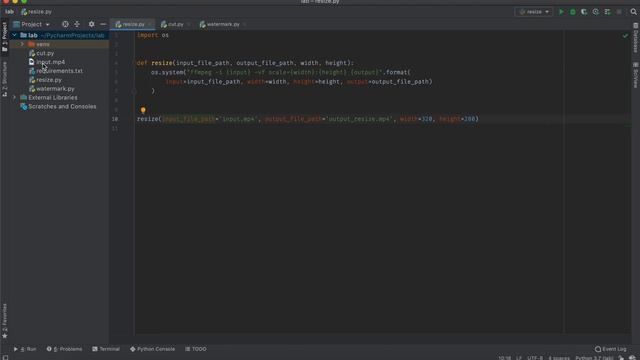Toggle the Favorites side tool window tab

[4, 321]
